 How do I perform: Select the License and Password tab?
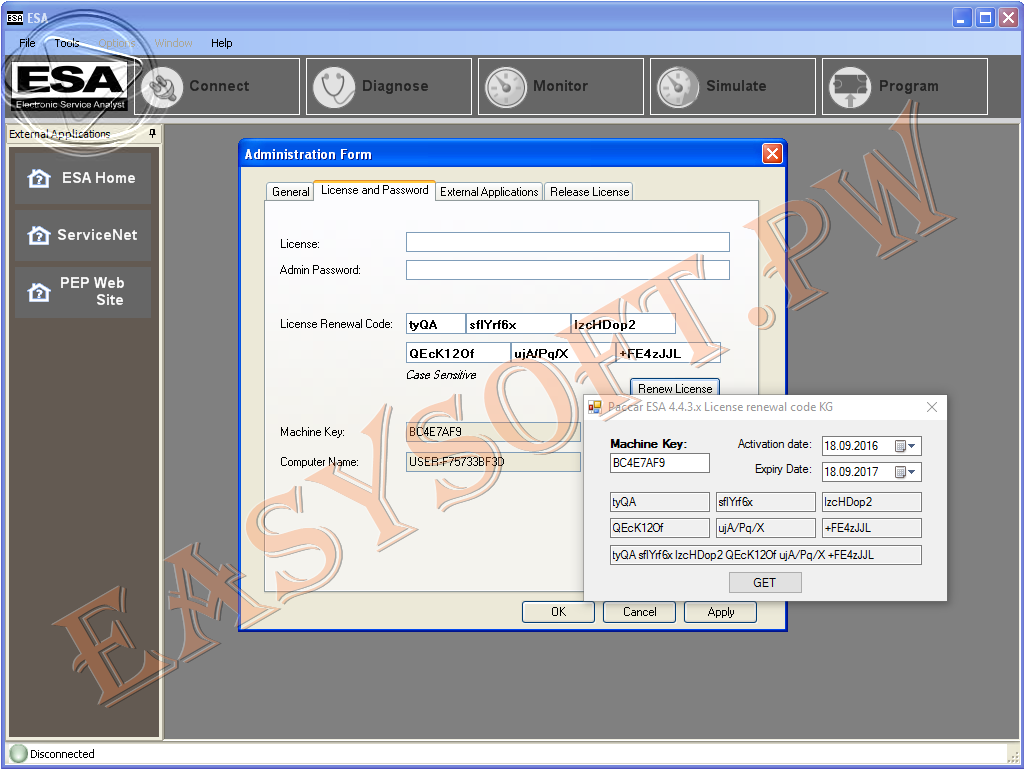tap(375, 190)
